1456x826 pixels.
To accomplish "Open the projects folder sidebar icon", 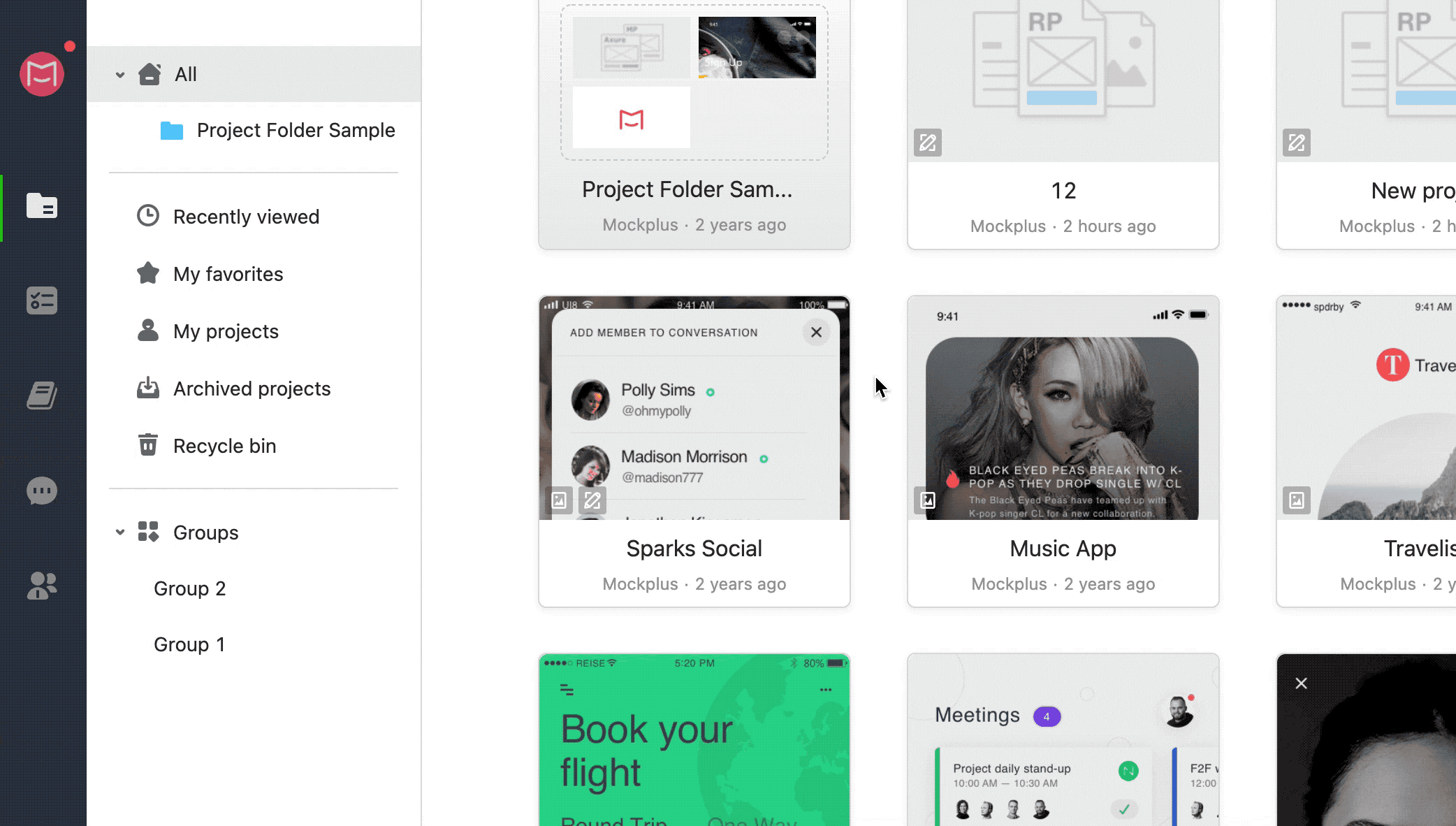I will point(42,205).
